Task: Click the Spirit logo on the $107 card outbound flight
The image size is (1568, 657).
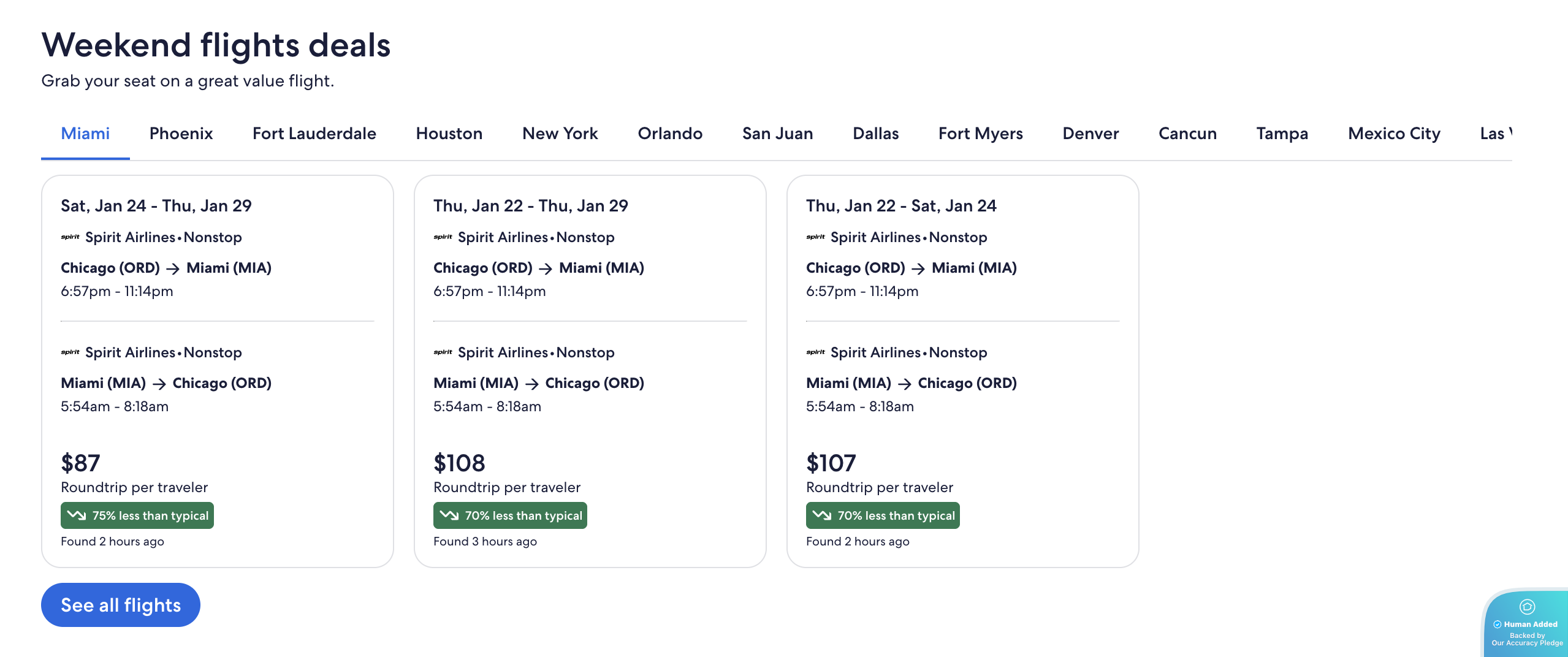Action: pyautogui.click(x=815, y=237)
